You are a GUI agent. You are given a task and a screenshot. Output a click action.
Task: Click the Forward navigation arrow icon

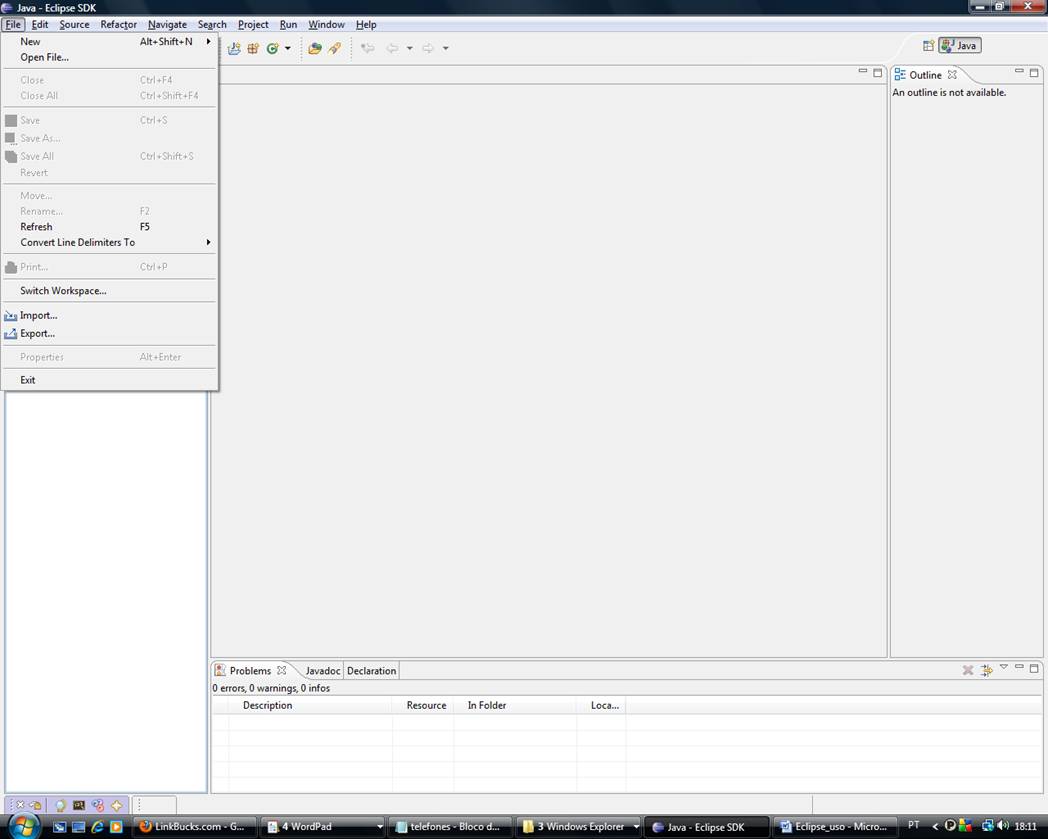pyautogui.click(x=428, y=48)
